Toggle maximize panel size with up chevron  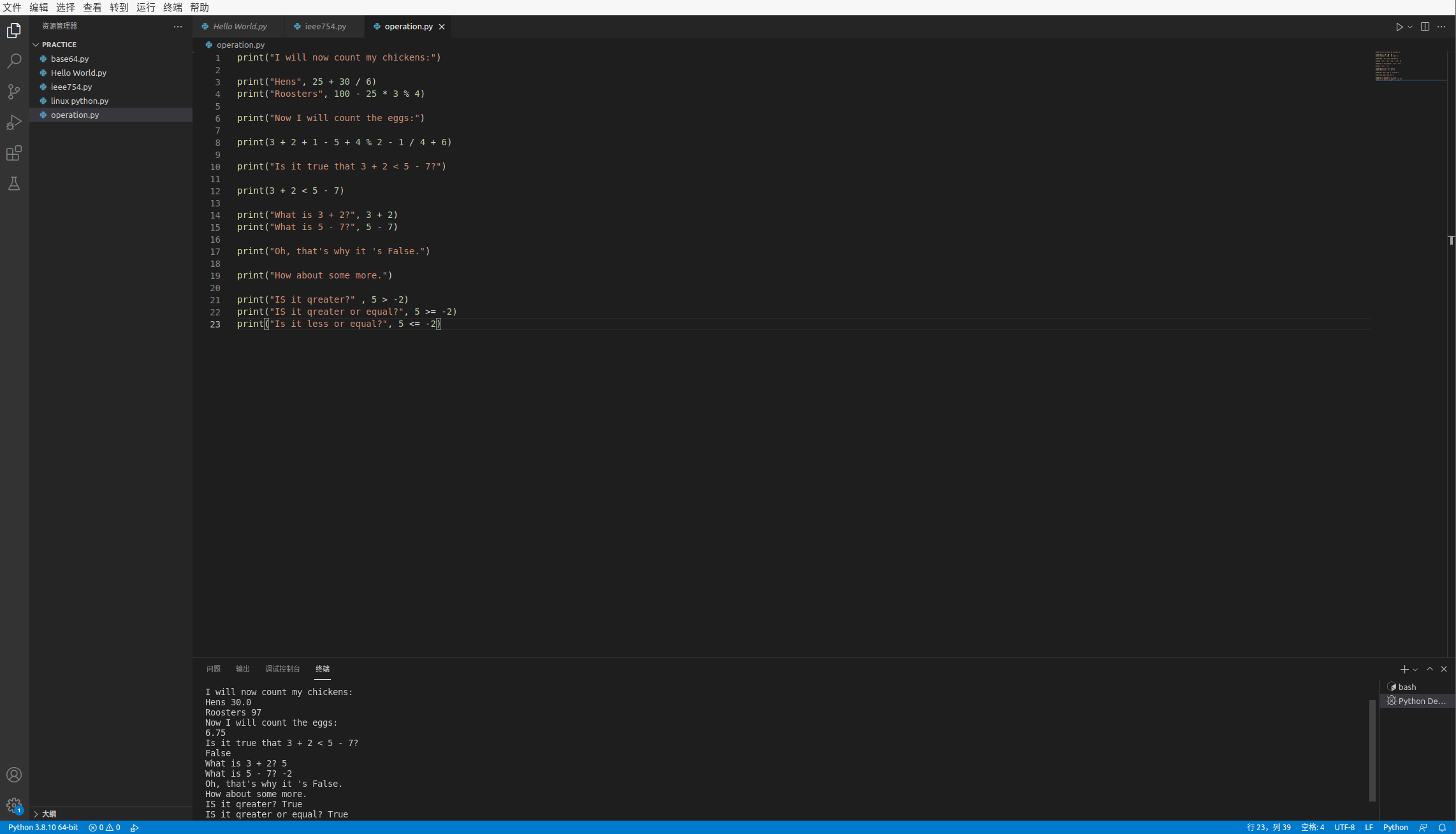tap(1430, 669)
